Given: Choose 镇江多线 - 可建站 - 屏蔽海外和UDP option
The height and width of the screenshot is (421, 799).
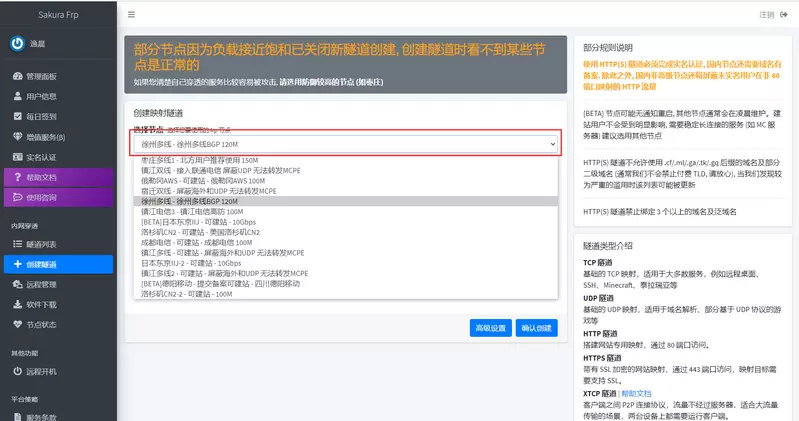Looking at the screenshot, I should pyautogui.click(x=345, y=253).
